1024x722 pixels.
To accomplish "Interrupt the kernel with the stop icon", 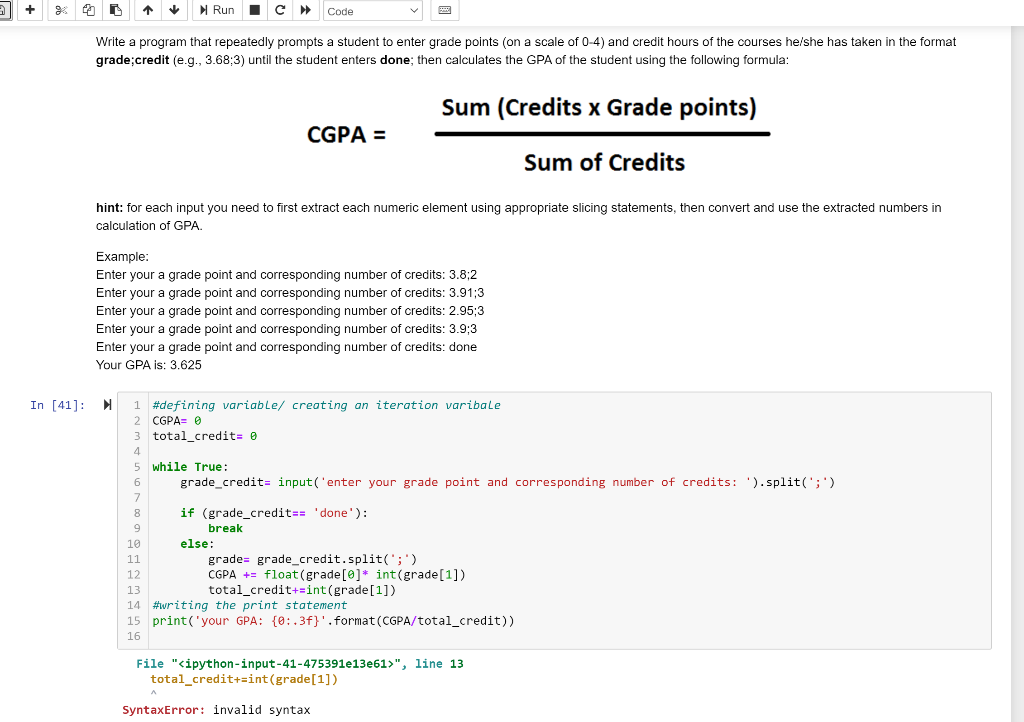I will (x=254, y=10).
